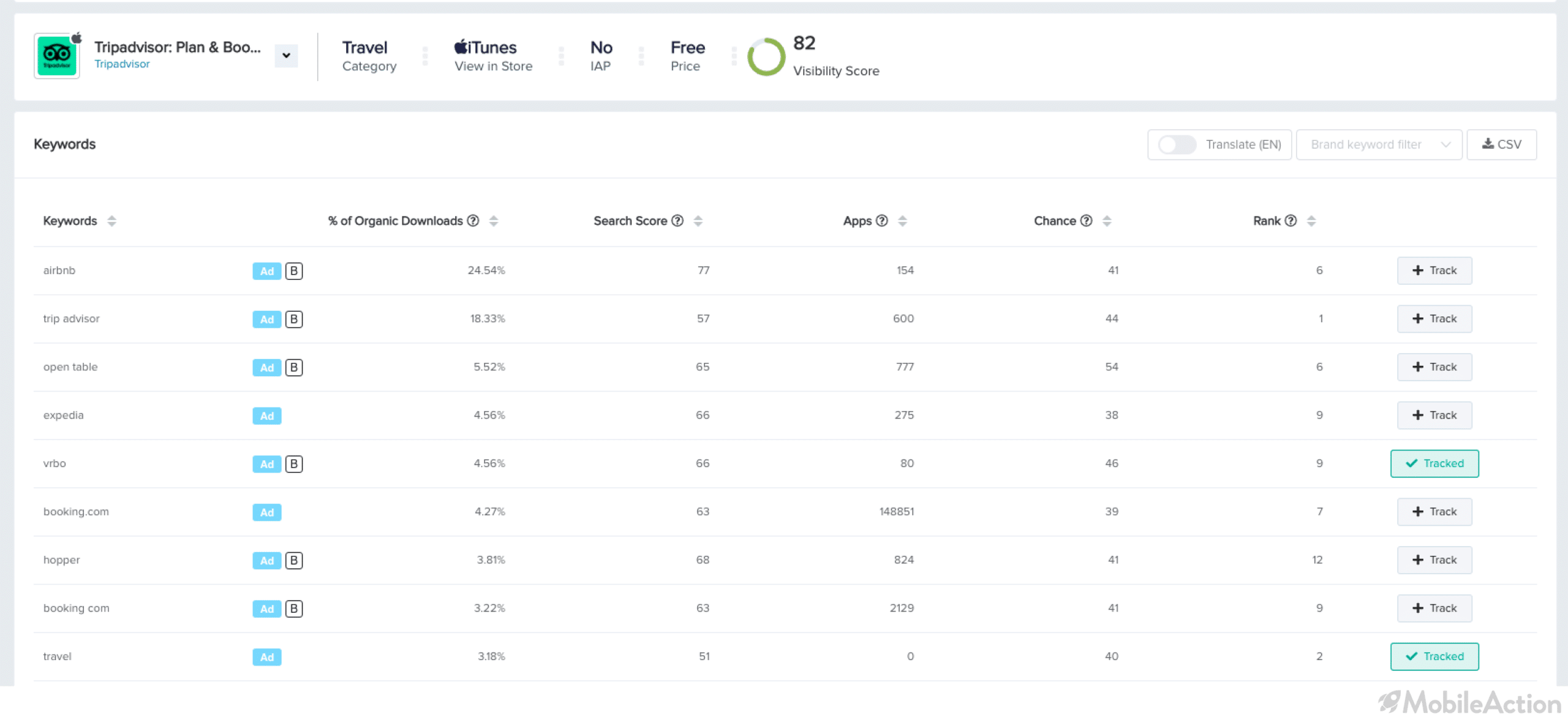Click the Ad badge for booking com
This screenshot has height=717, width=1568.
tap(267, 609)
